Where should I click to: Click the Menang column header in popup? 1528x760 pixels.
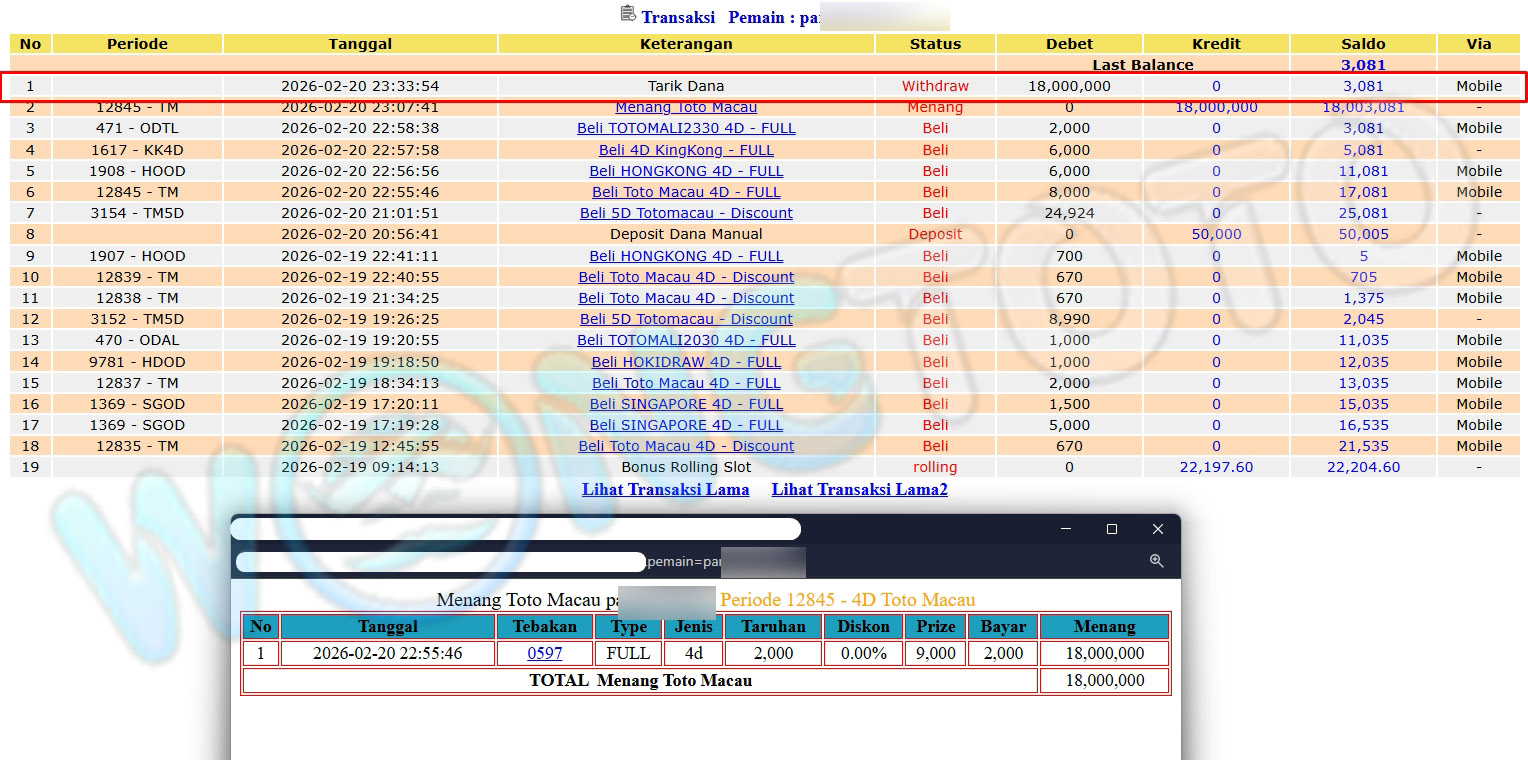[1104, 627]
